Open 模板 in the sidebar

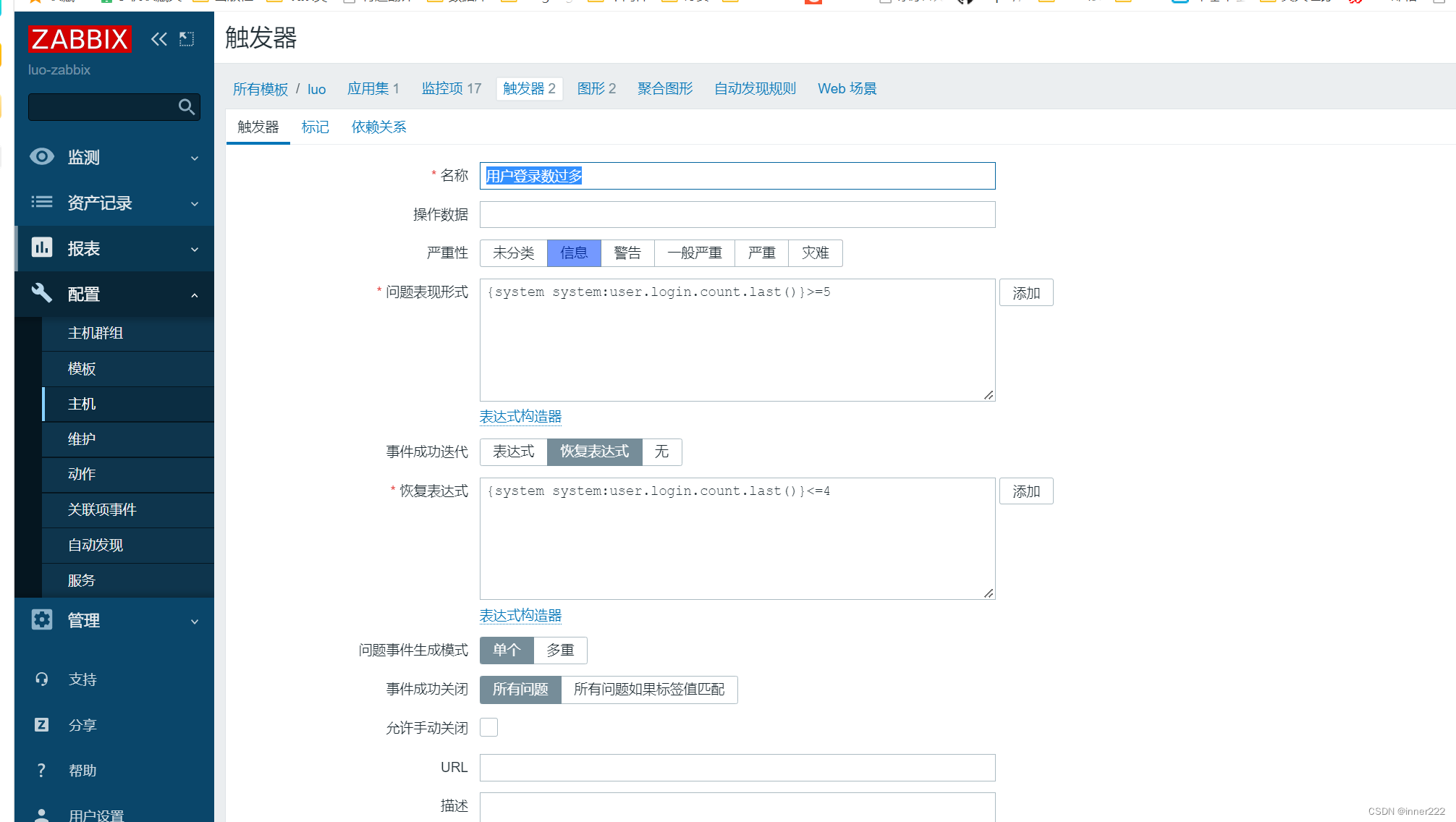(x=128, y=368)
